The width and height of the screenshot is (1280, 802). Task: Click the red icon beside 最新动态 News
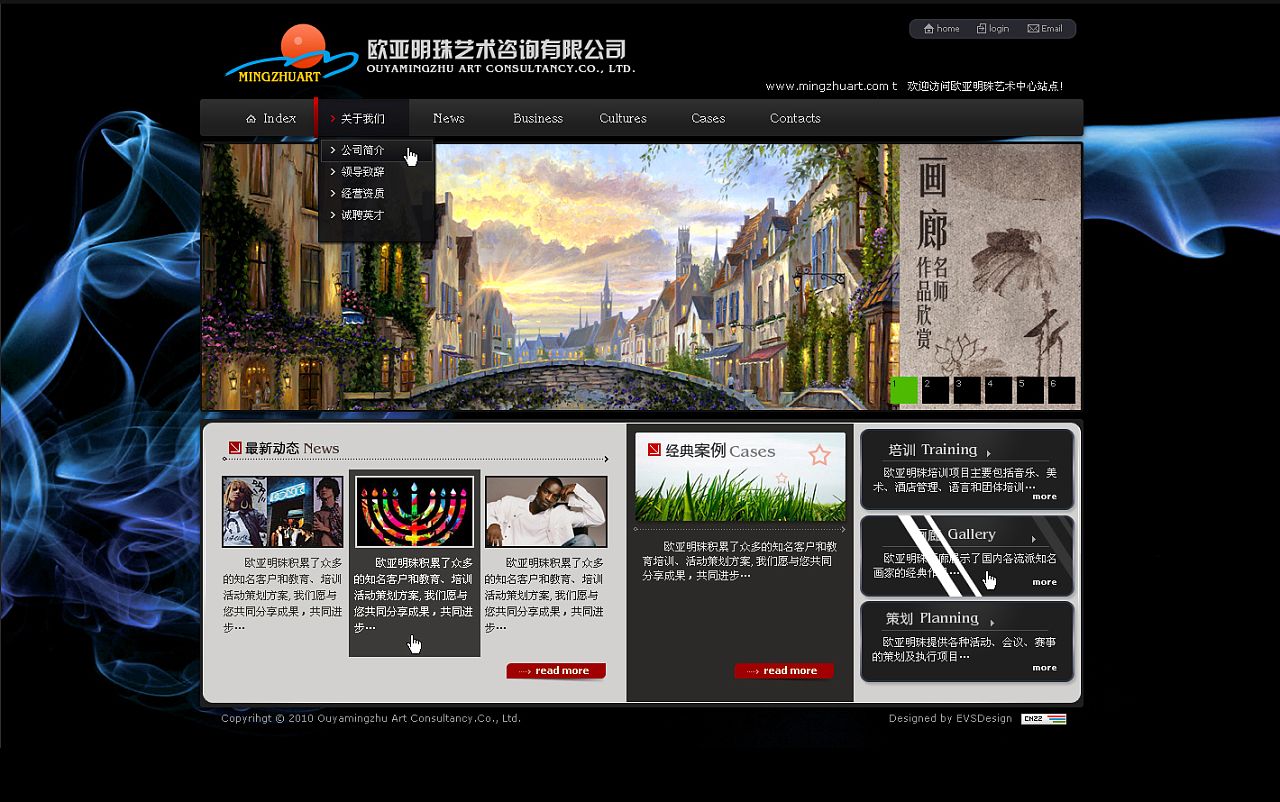[x=235, y=448]
